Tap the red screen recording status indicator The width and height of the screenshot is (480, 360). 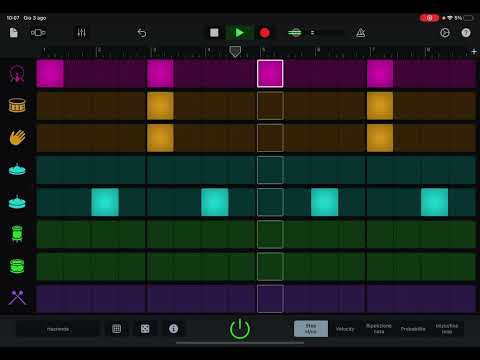pyautogui.click(x=429, y=18)
